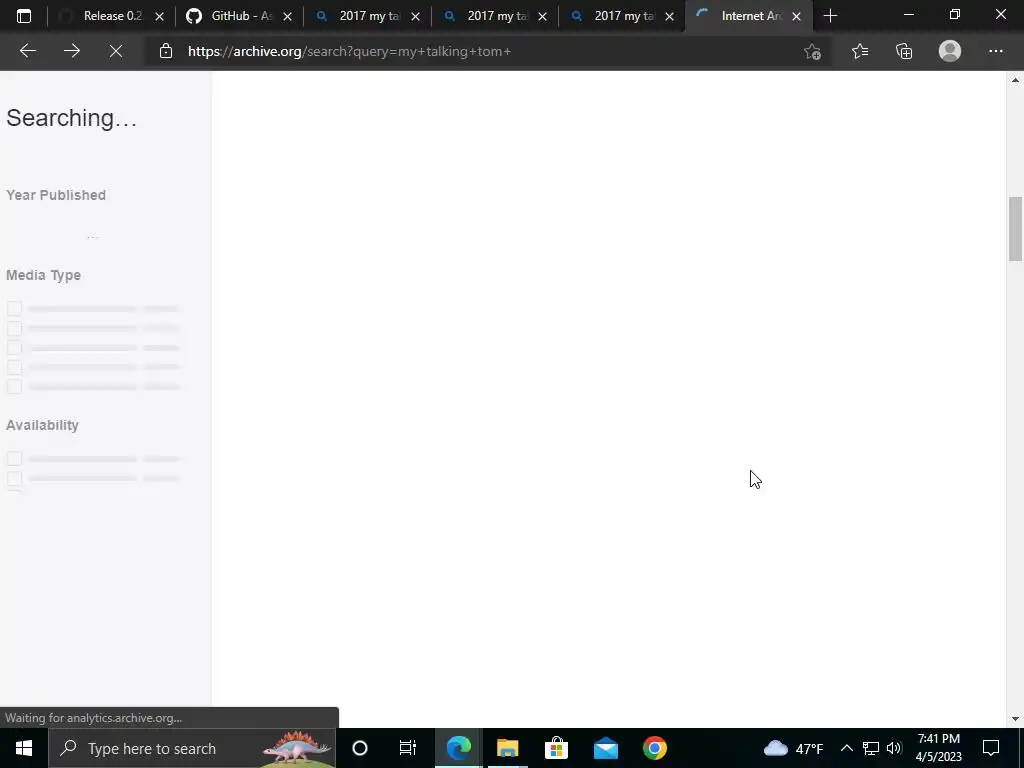Open Edge Settings and more menu

point(995,51)
